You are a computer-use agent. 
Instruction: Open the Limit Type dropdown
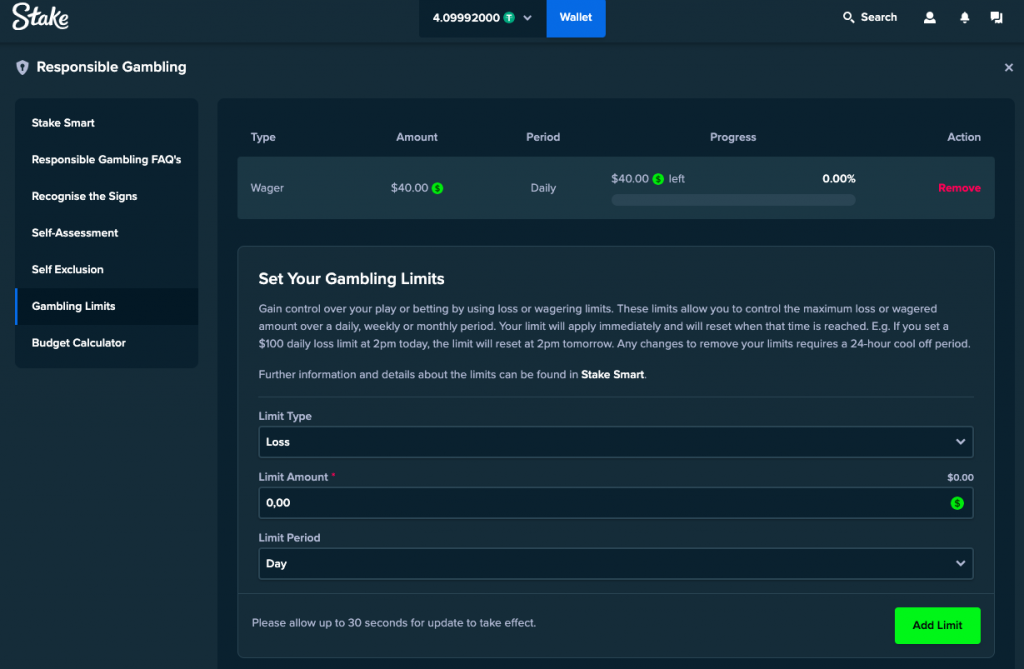[616, 442]
